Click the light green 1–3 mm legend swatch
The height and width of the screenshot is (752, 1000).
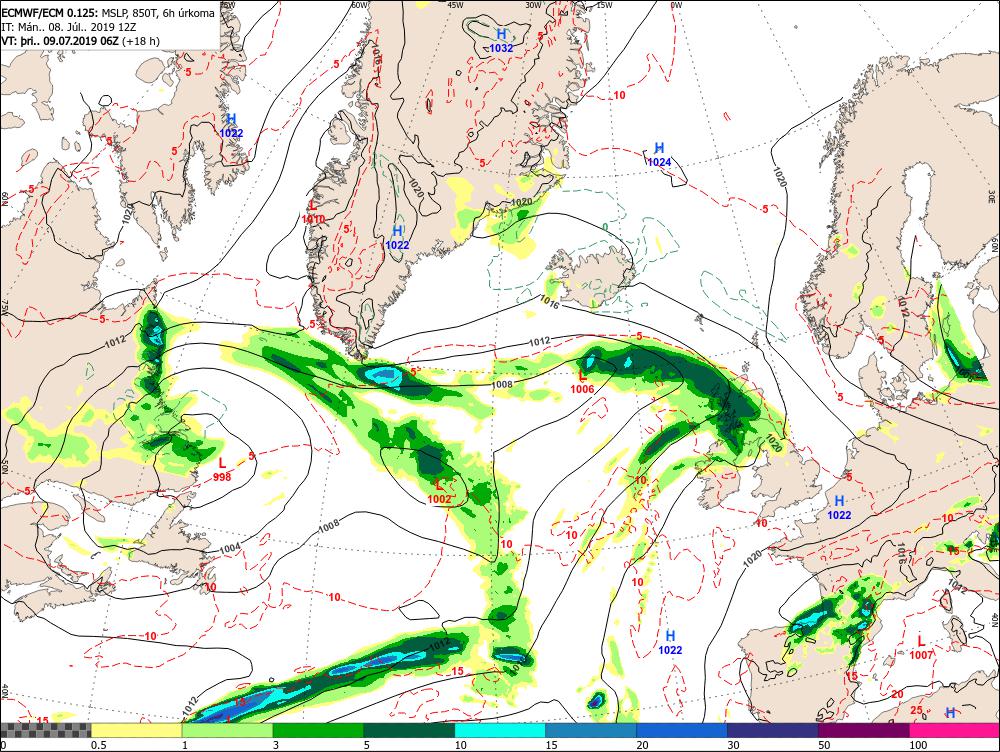click(x=228, y=730)
